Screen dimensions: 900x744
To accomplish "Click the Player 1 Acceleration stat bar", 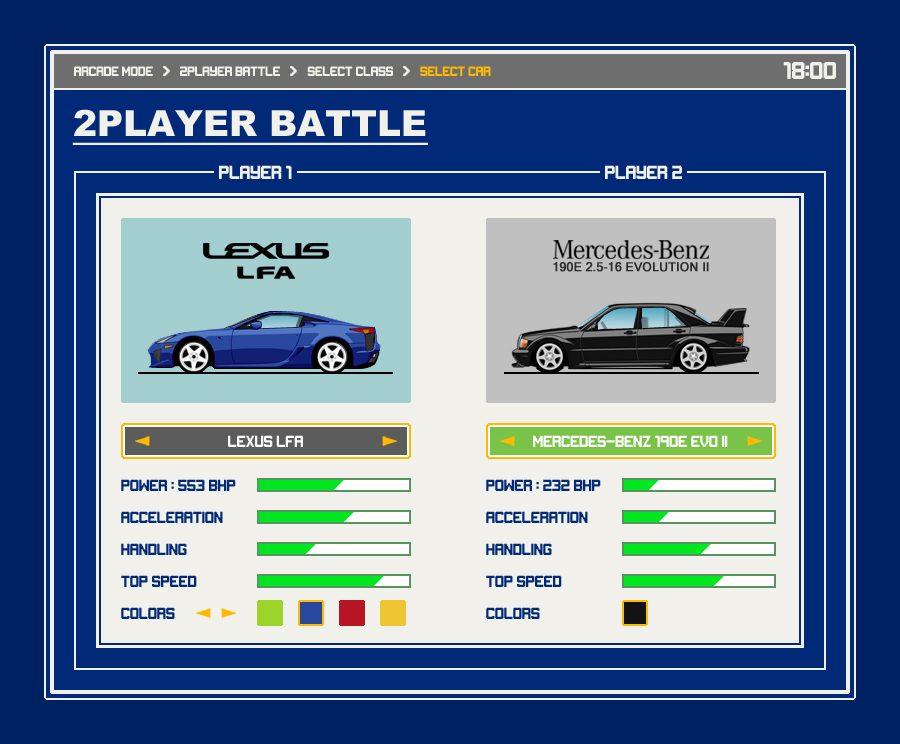I will point(333,517).
